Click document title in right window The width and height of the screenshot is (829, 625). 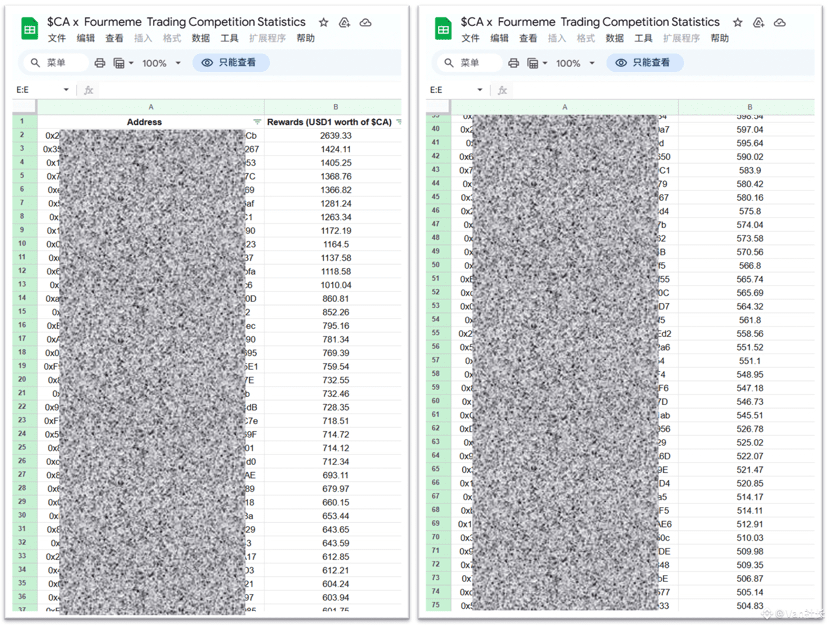[x=590, y=22]
